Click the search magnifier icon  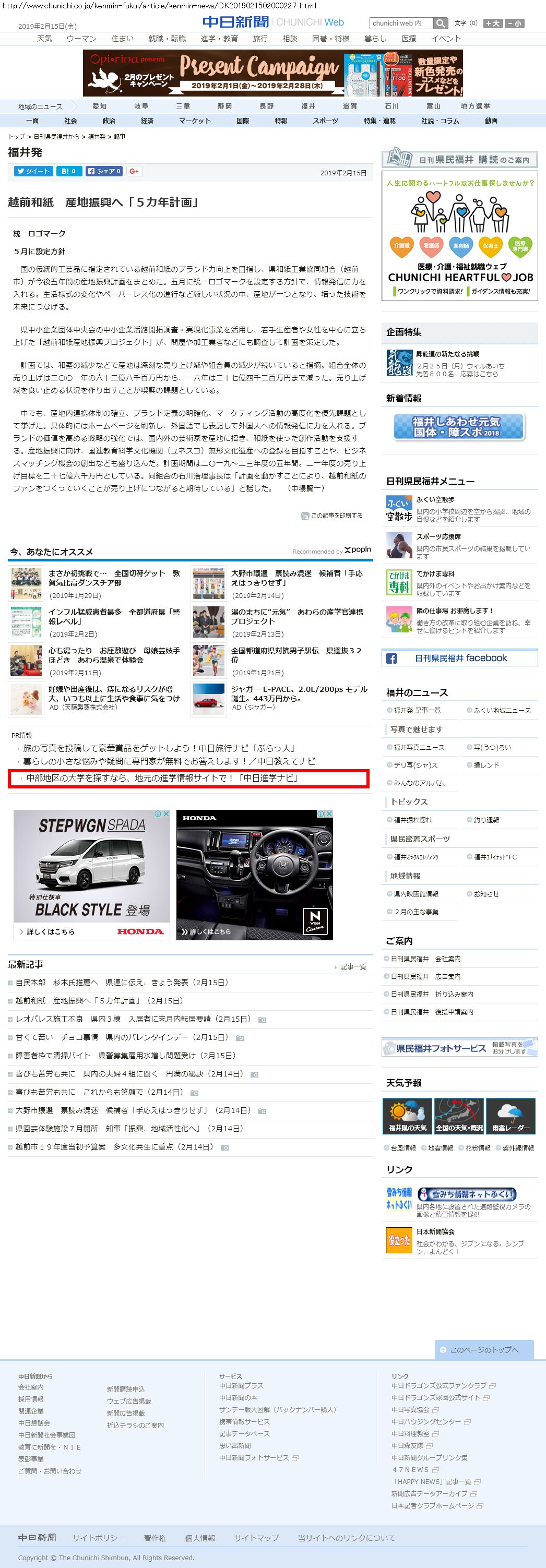click(x=441, y=23)
